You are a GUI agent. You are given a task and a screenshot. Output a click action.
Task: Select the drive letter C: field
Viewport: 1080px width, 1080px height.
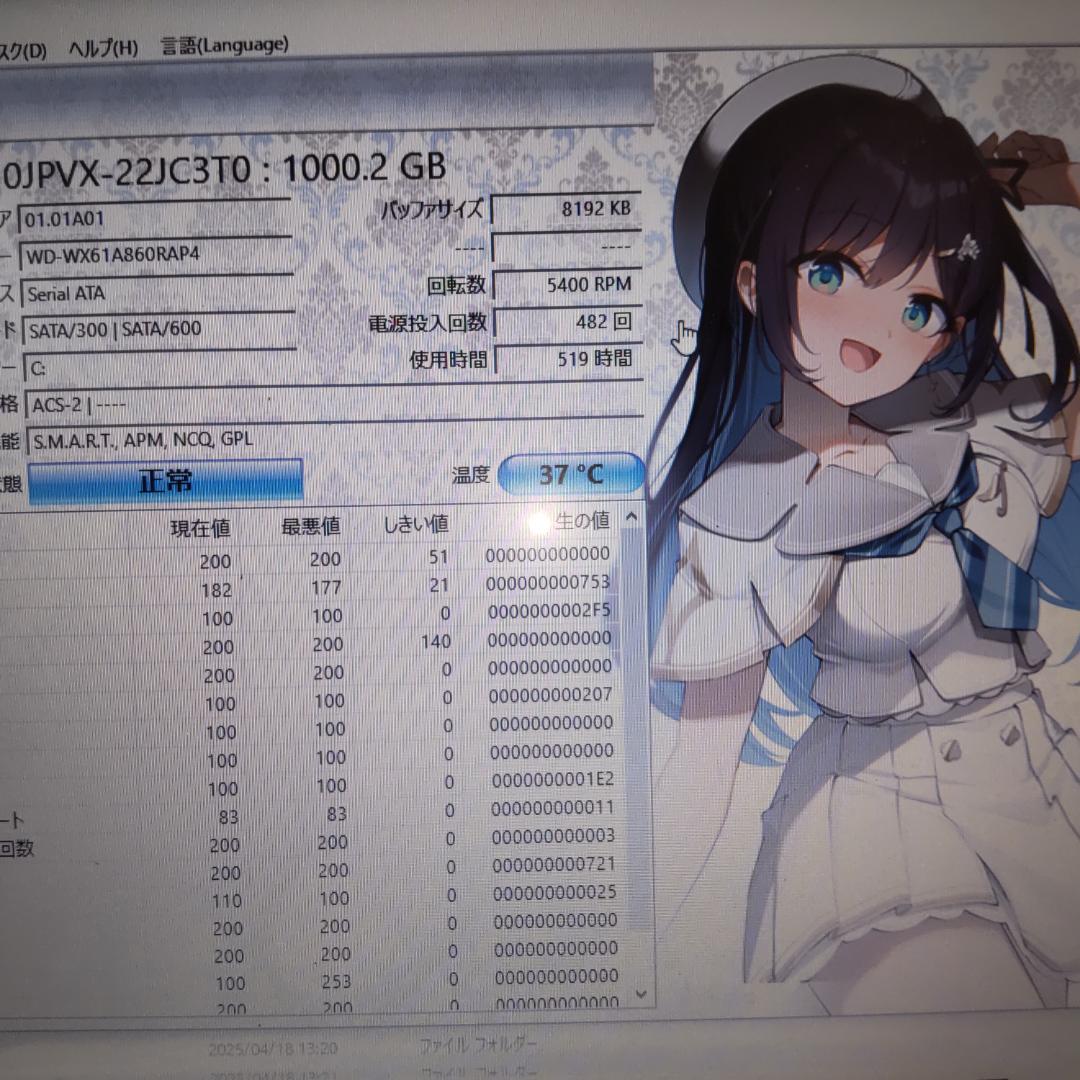pos(150,366)
